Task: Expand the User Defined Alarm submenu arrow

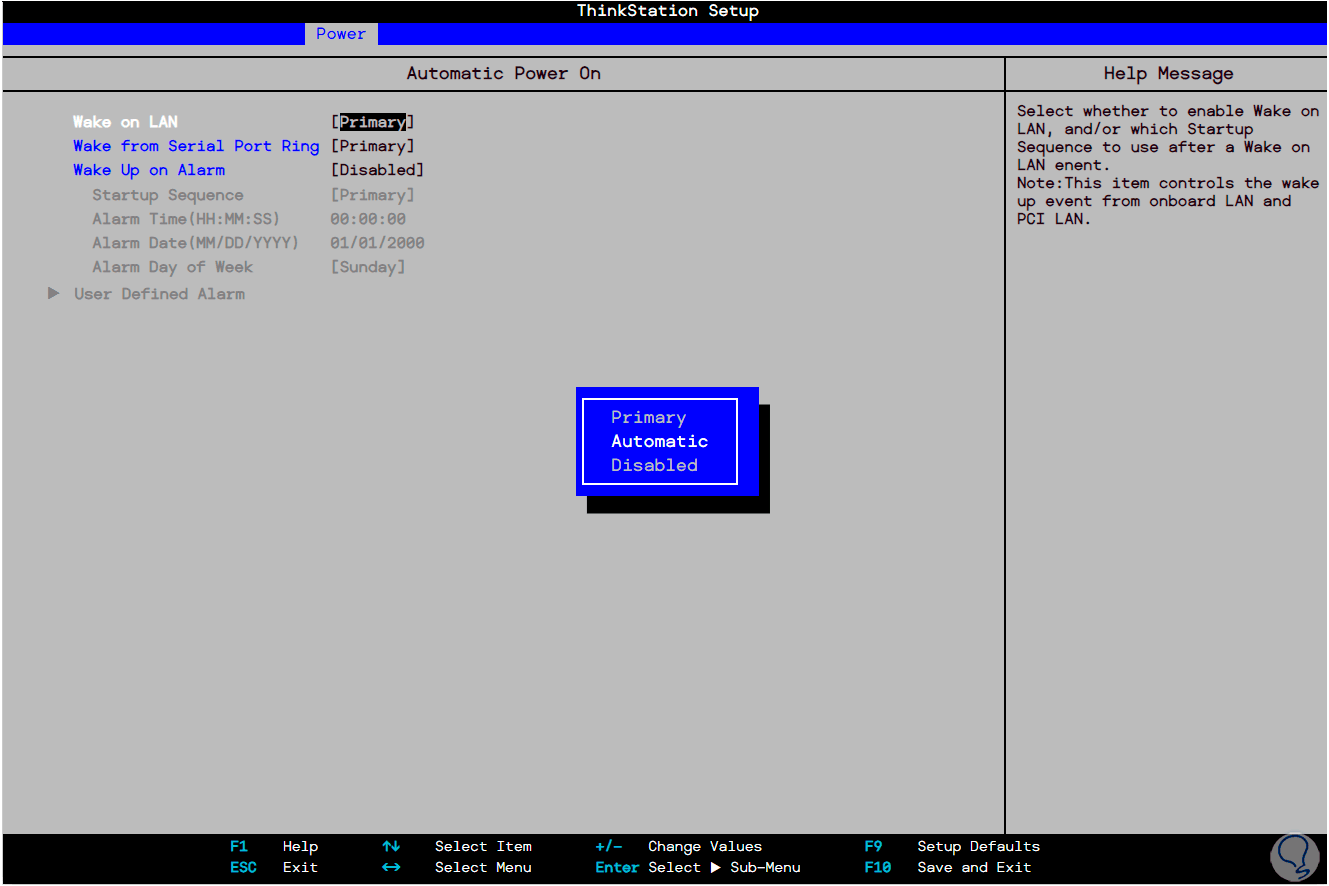Action: click(54, 294)
